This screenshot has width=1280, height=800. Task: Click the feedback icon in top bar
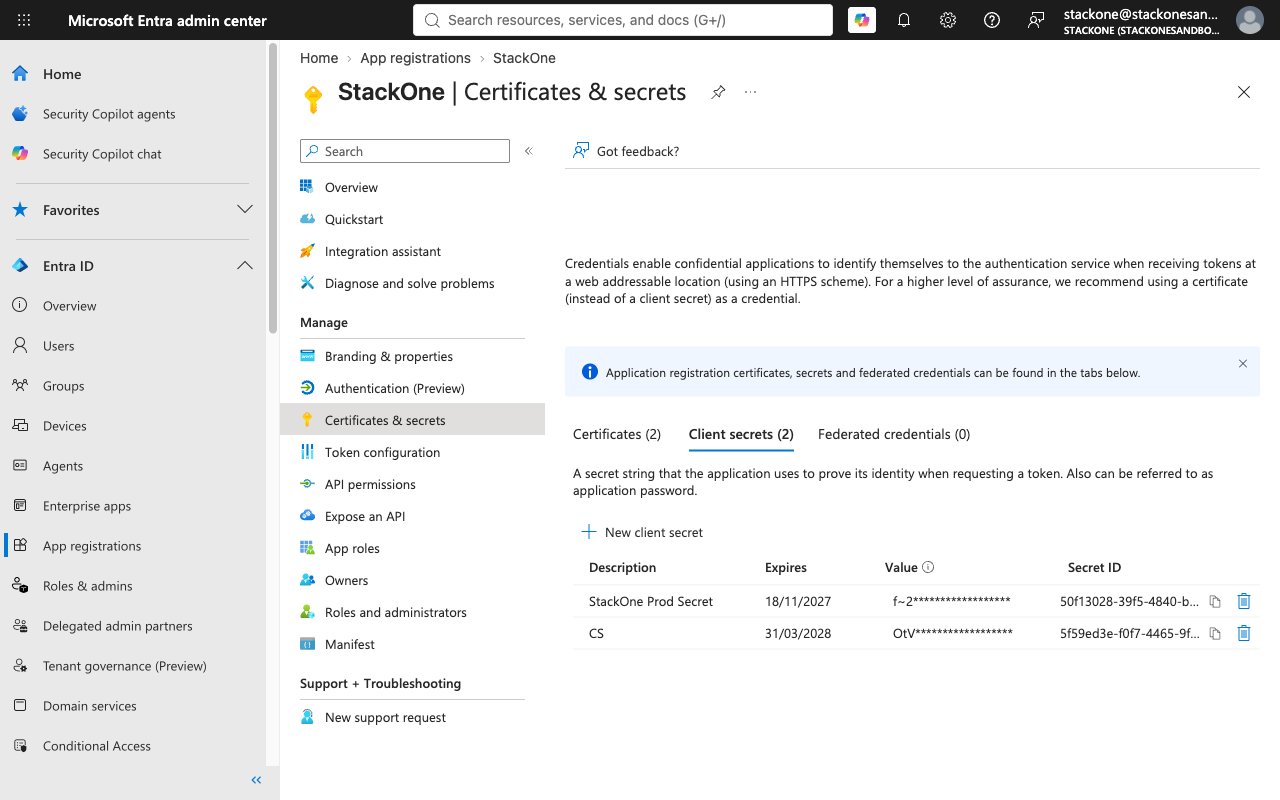click(1036, 20)
